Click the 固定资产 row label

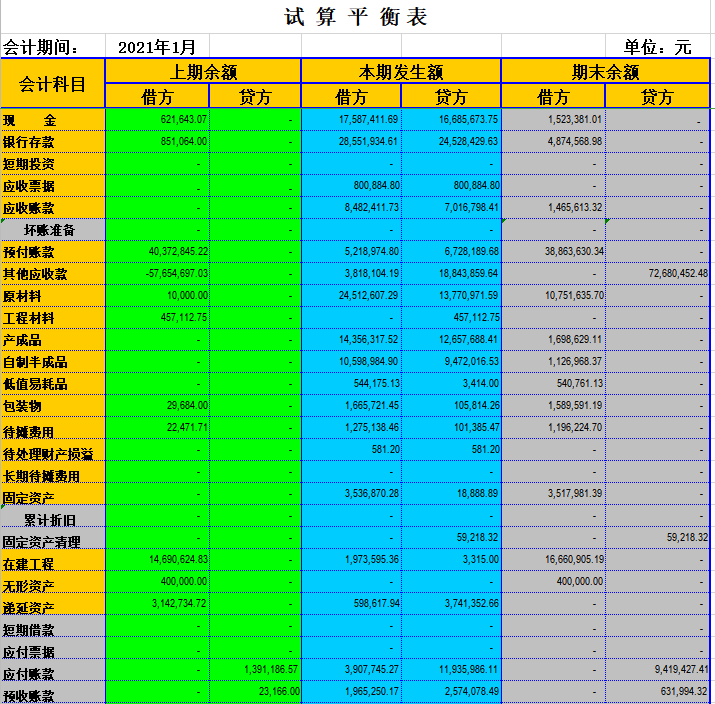pyautogui.click(x=53, y=494)
